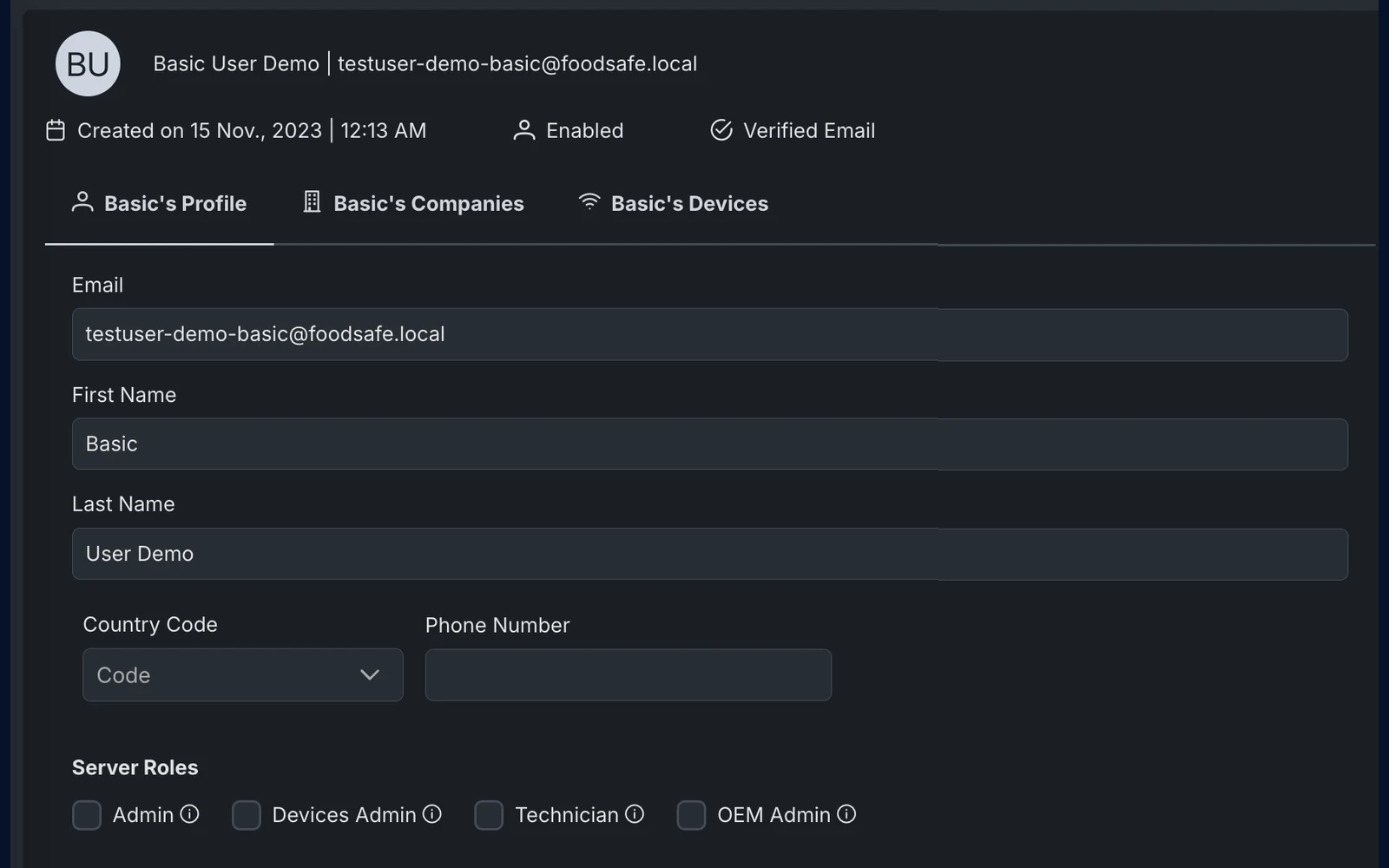Click 'Created on 15 Nov., 2023' text
The width and height of the screenshot is (1389, 868).
point(200,130)
